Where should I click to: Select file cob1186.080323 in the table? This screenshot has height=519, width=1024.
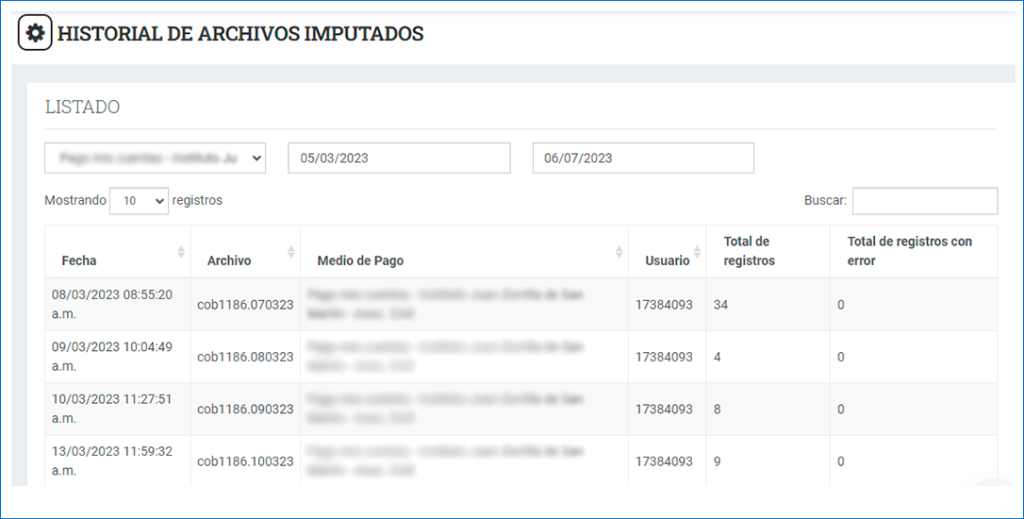245,357
